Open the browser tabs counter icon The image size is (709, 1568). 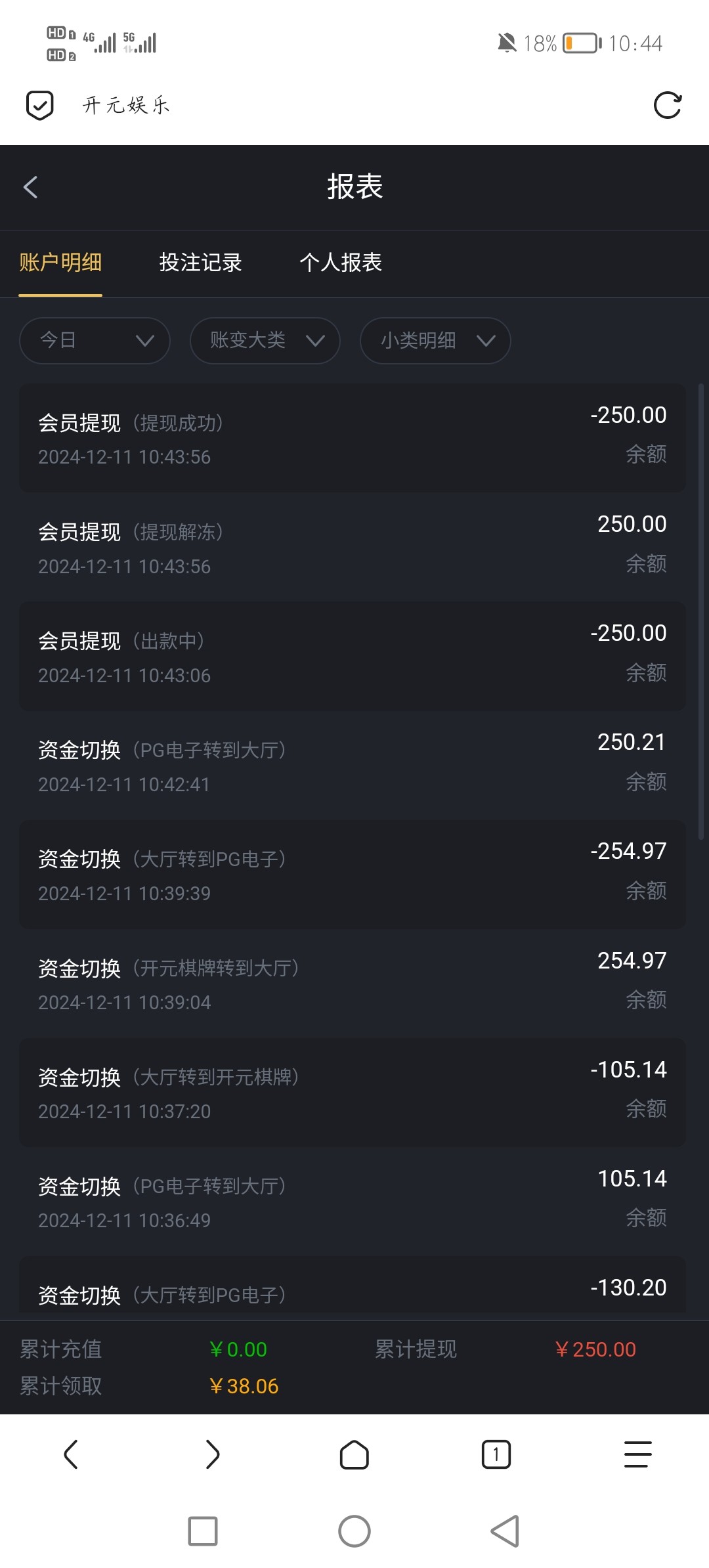pyautogui.click(x=496, y=1454)
